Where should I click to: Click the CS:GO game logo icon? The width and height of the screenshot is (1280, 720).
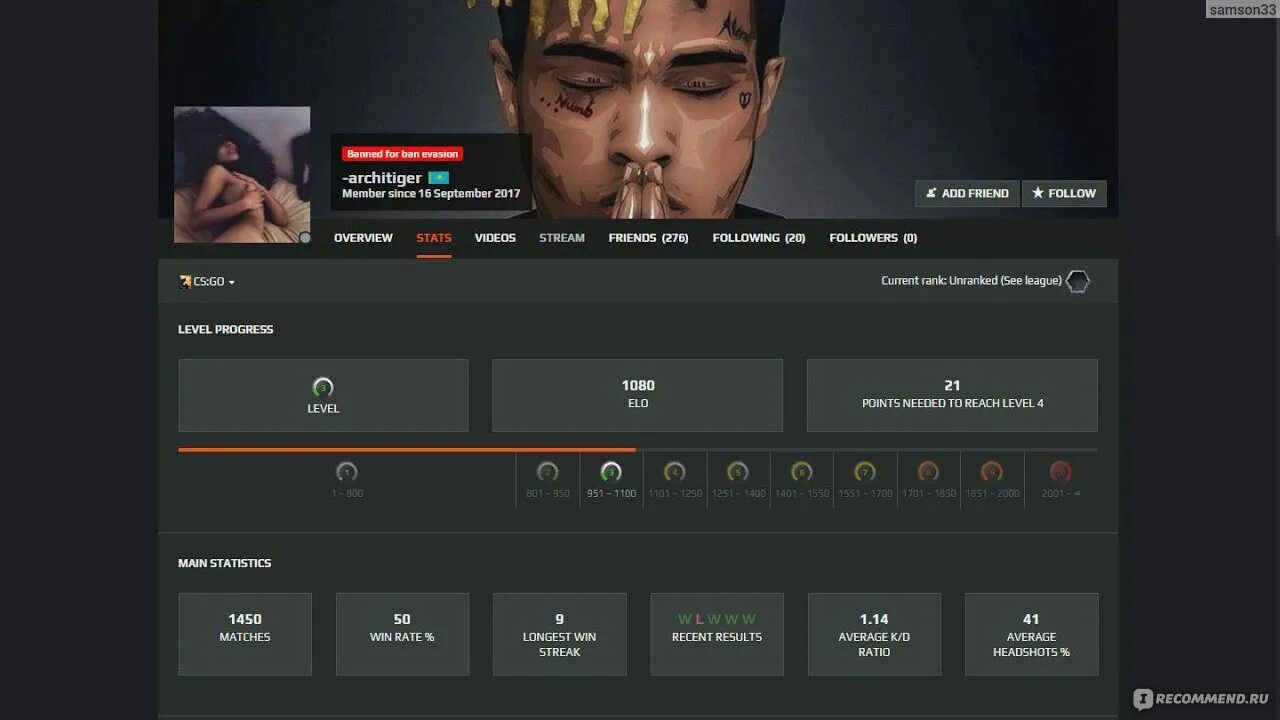pyautogui.click(x=185, y=282)
